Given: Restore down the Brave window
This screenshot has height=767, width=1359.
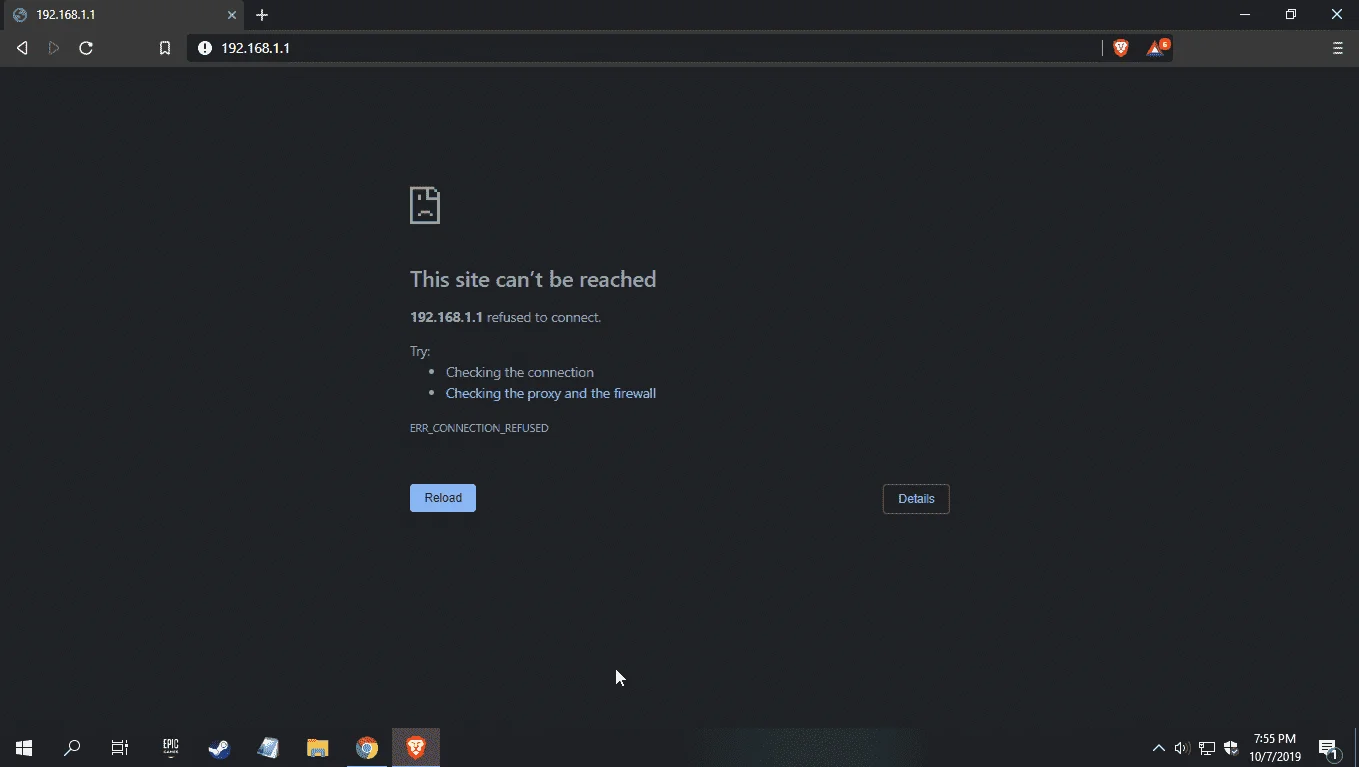Looking at the screenshot, I should [x=1291, y=15].
